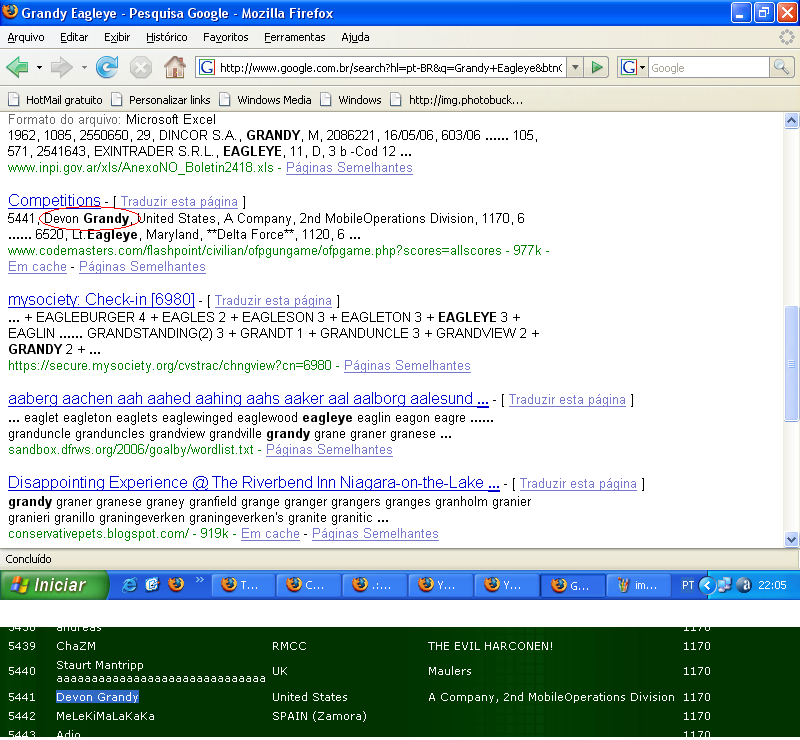The image size is (800, 740).
Task: Click the highlighted Devon Grandy table entry
Action: pos(97,697)
